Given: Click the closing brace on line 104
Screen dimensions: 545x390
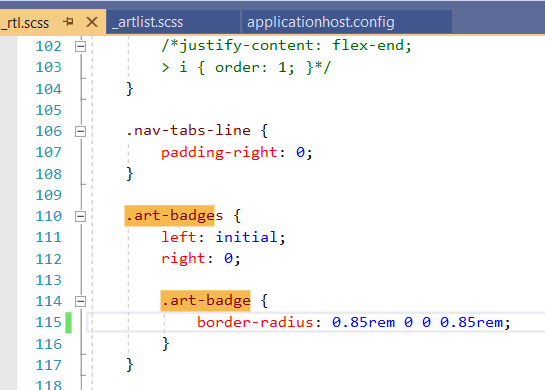Looking at the screenshot, I should [x=130, y=89].
